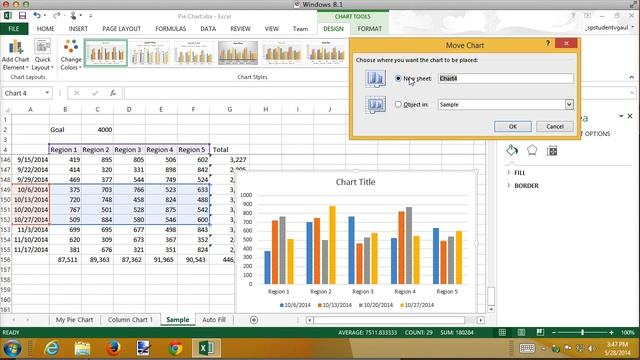Open File Explorer from taskbar
The height and width of the screenshot is (360, 640).
[82, 348]
